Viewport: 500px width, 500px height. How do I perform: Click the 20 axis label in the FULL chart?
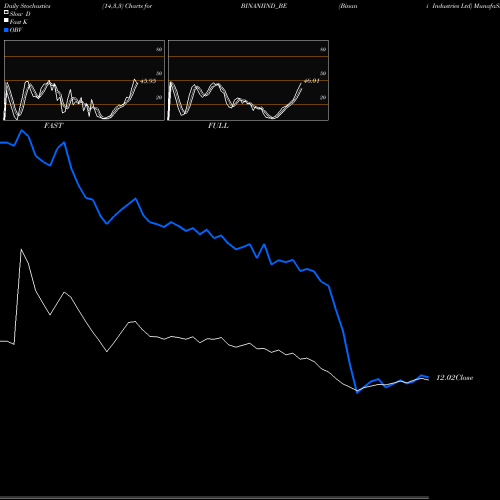(x=323, y=97)
